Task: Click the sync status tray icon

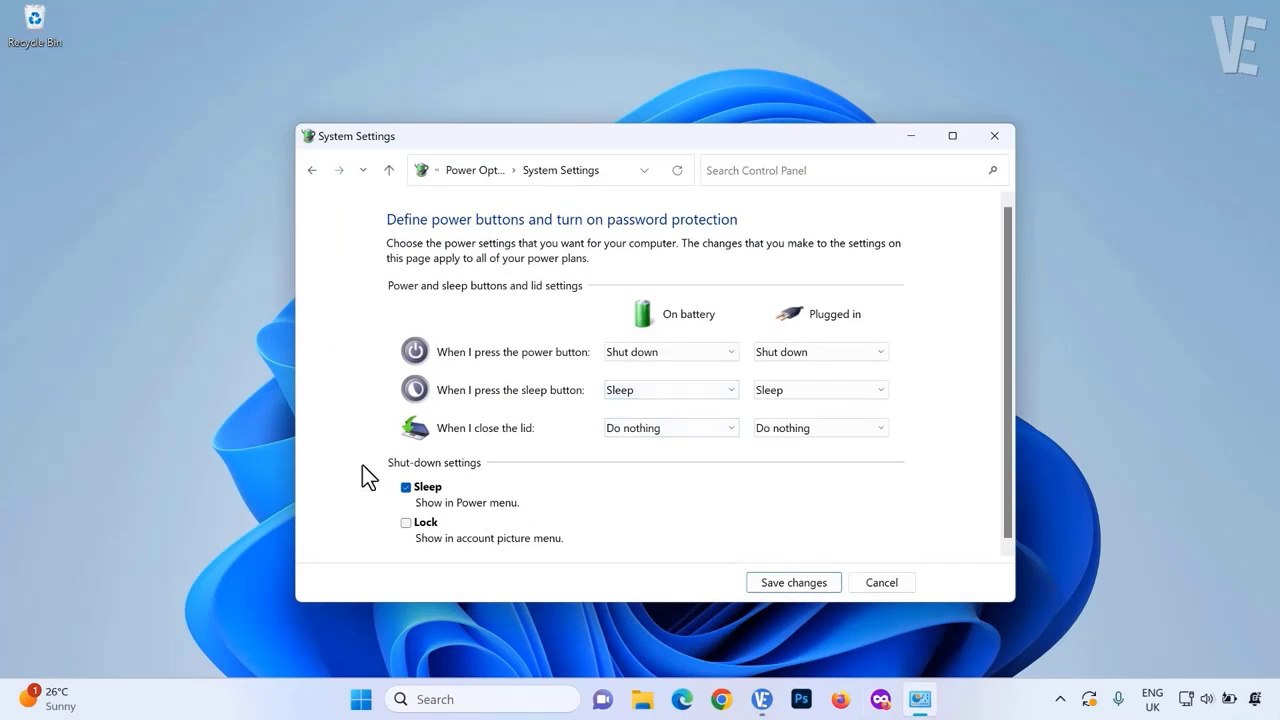Action: (1089, 699)
